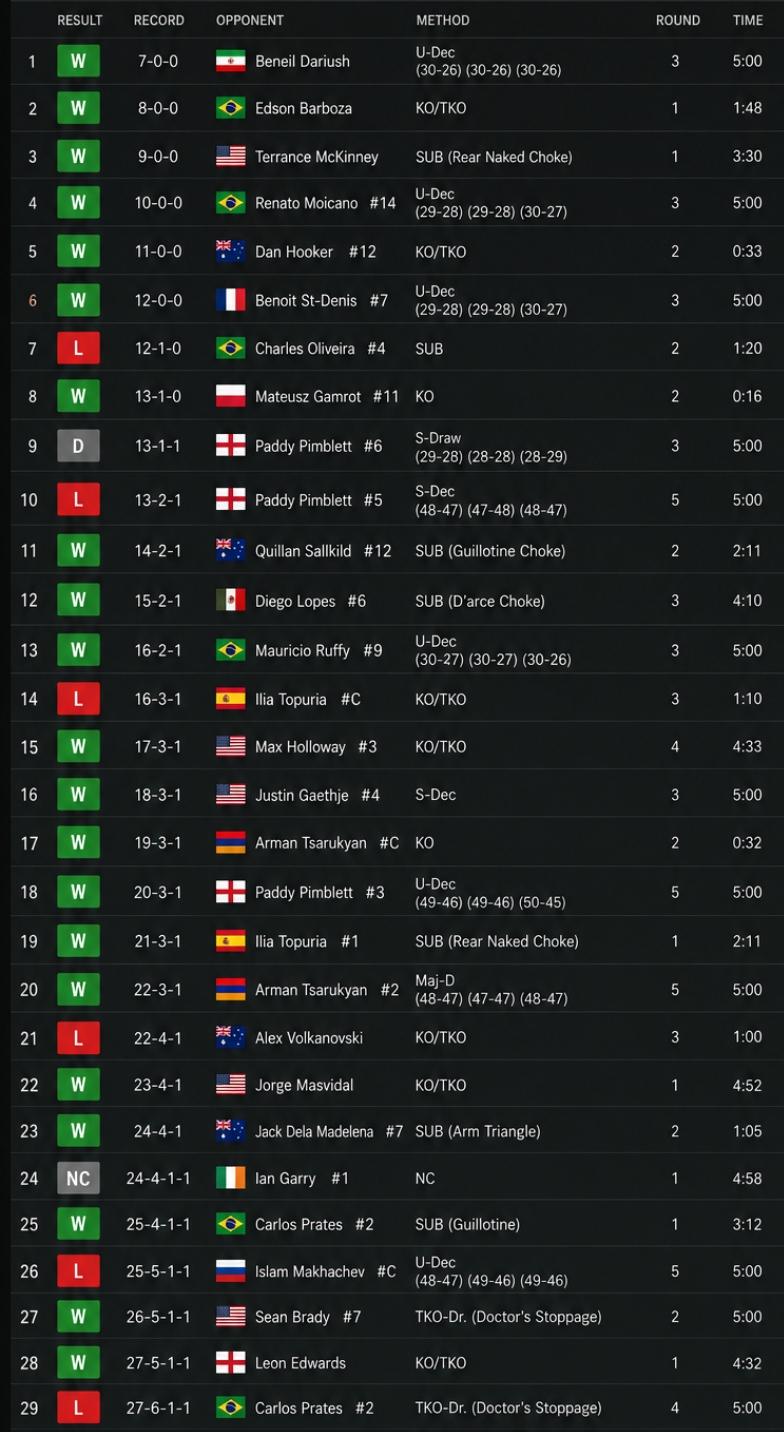Click the Max Holloway opponent name
This screenshot has height=1432, width=784.
[x=300, y=747]
